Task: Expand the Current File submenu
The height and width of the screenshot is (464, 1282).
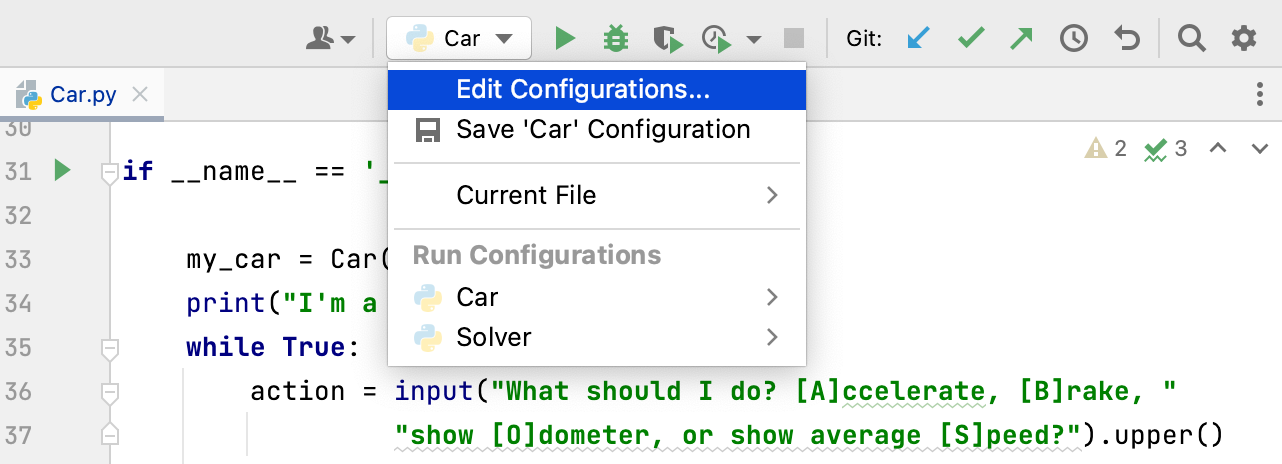Action: pyautogui.click(x=597, y=195)
